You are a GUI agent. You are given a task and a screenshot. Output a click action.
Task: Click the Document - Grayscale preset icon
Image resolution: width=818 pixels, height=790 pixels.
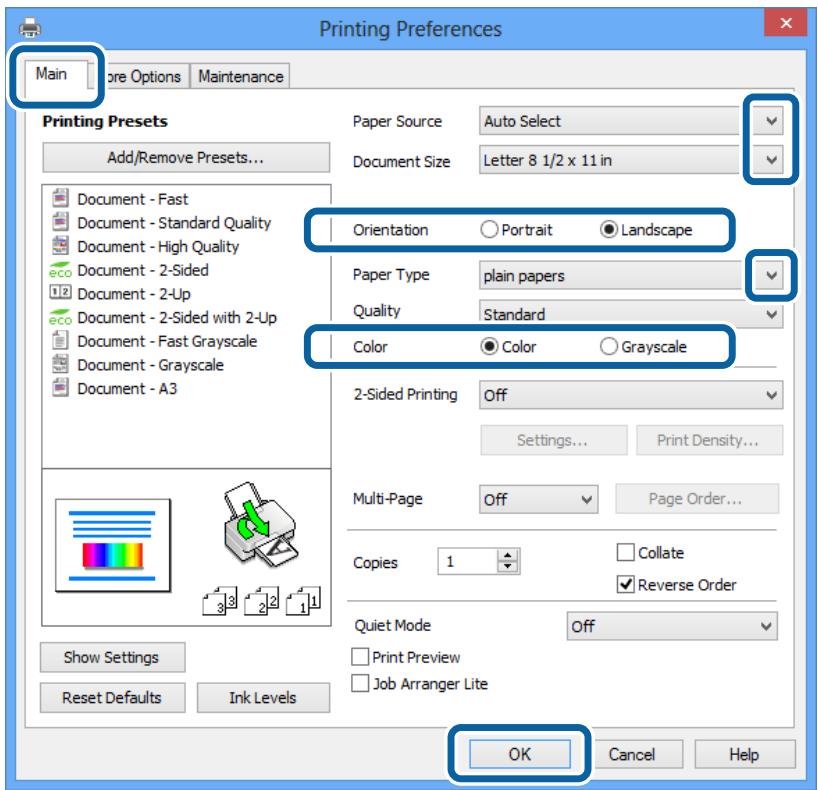tap(60, 364)
